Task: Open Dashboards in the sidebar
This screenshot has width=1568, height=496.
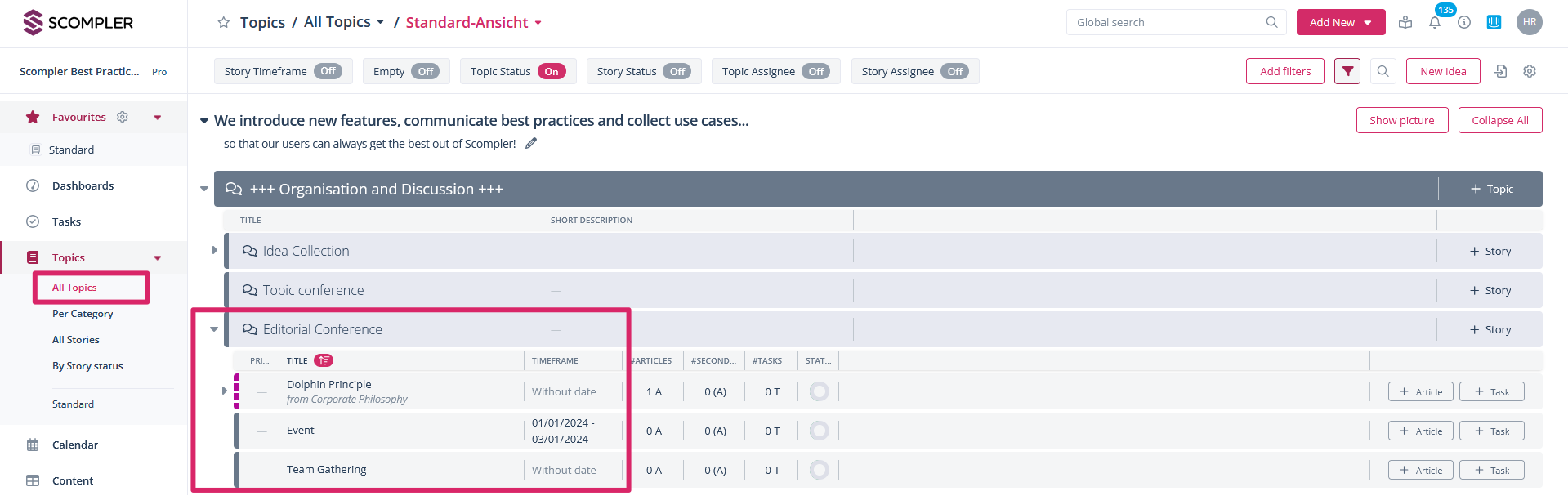Action: click(x=83, y=186)
